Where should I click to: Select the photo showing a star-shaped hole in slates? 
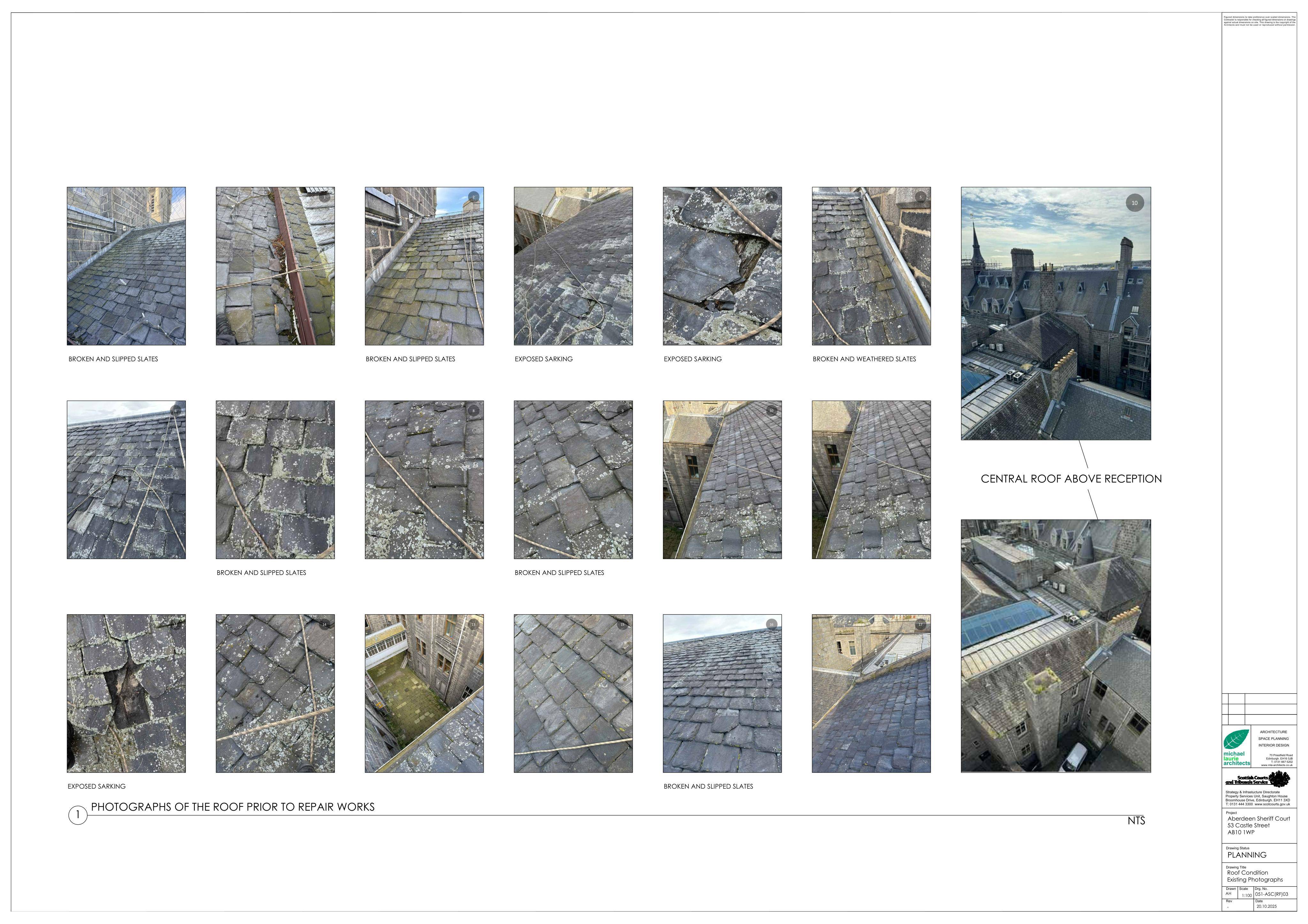point(126,693)
